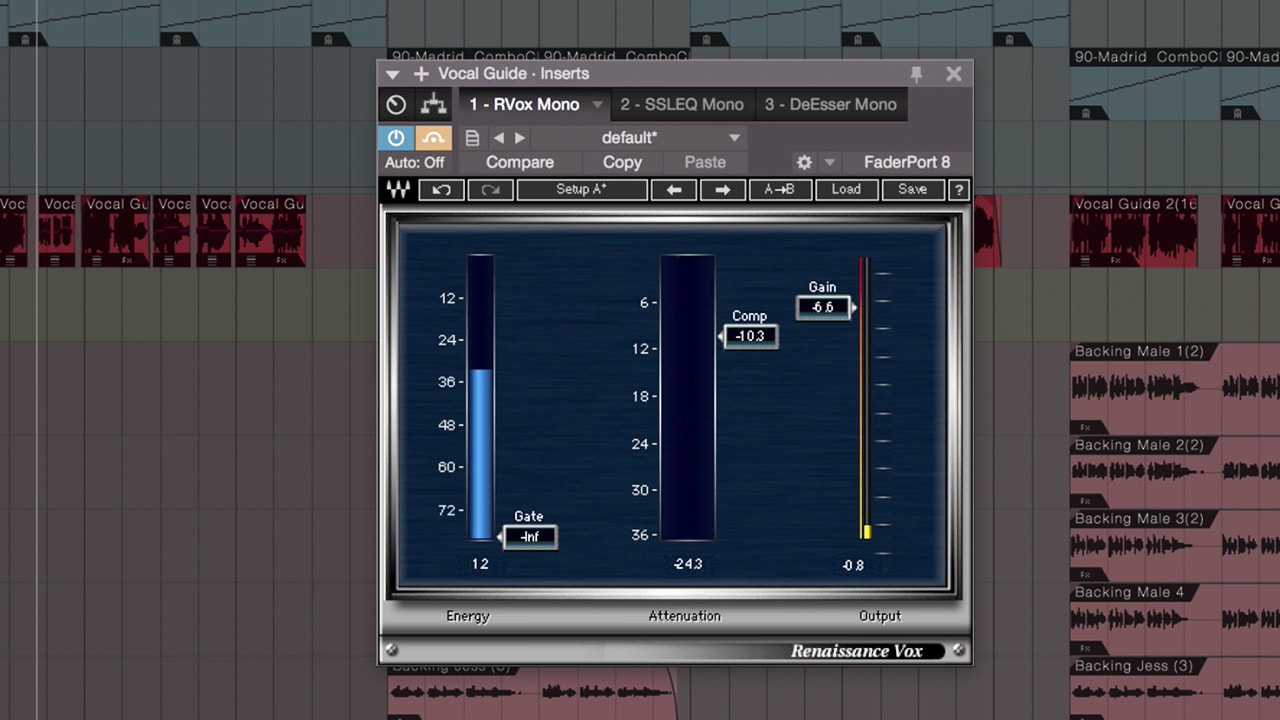1280x720 pixels.
Task: Add an insert with the plus icon
Action: (421, 74)
